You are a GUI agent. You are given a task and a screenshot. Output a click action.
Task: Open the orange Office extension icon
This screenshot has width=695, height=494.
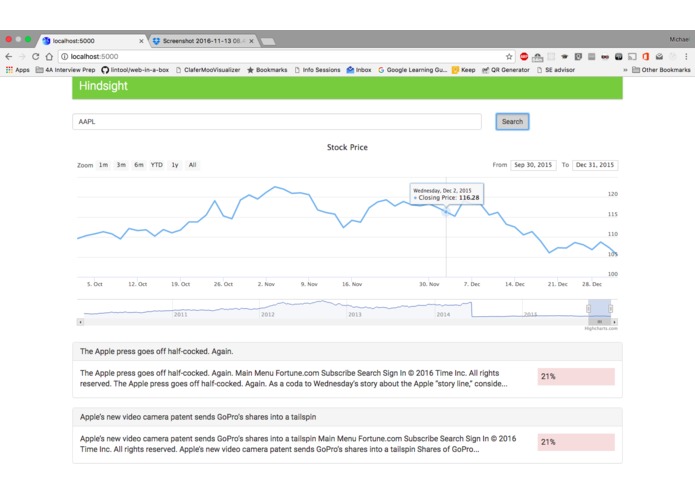(x=646, y=56)
